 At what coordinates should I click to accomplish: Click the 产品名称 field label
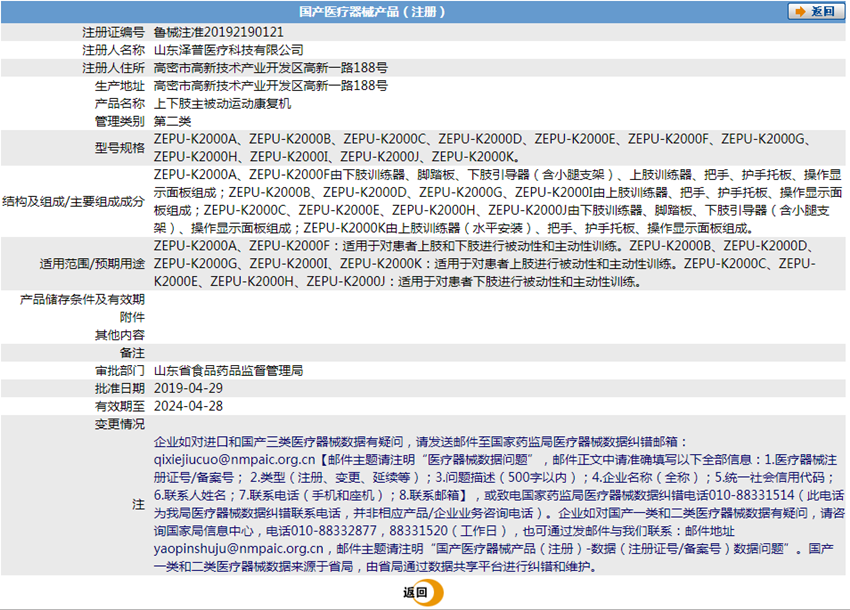coord(120,104)
